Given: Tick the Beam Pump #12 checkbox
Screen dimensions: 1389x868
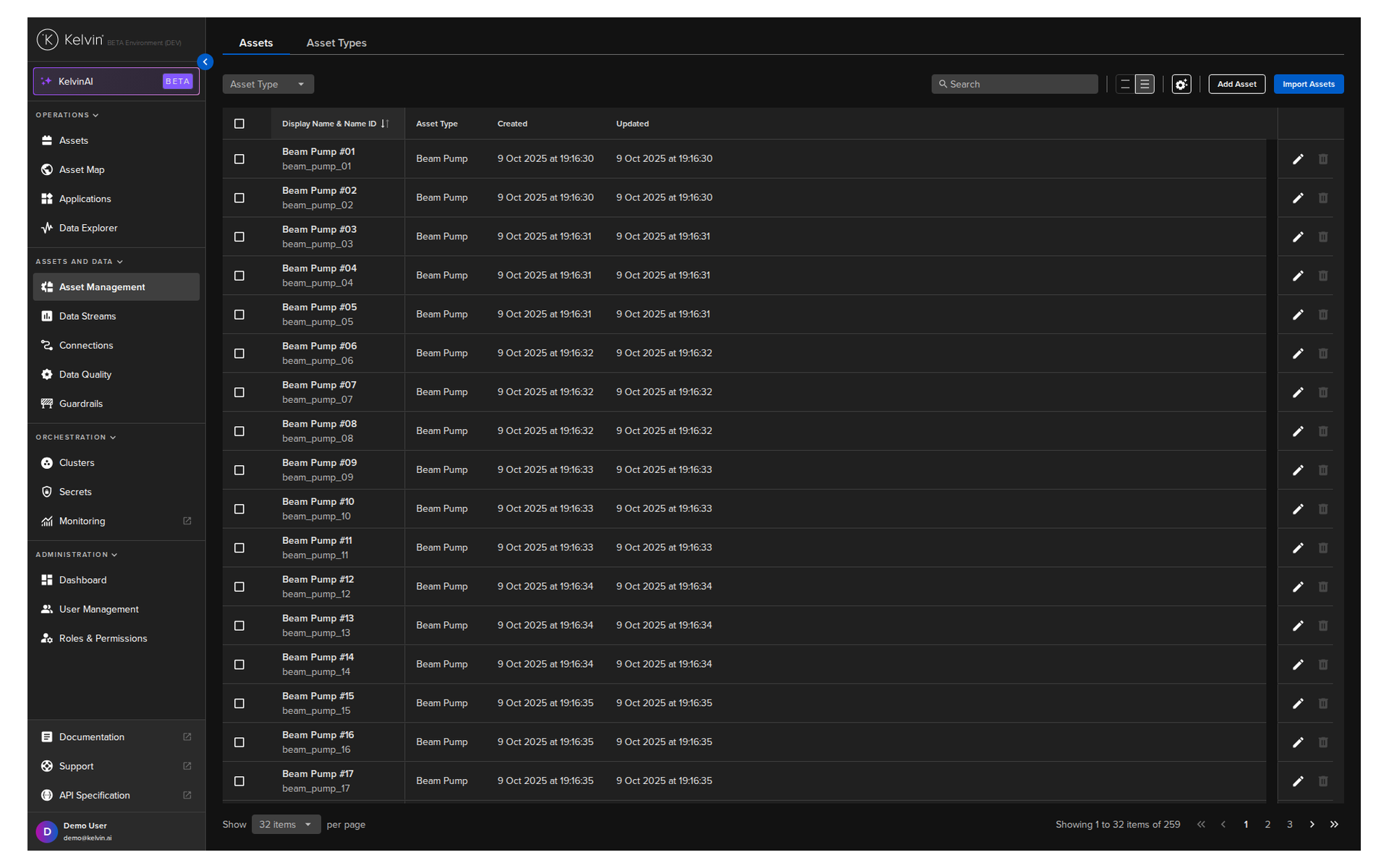Looking at the screenshot, I should 239,587.
